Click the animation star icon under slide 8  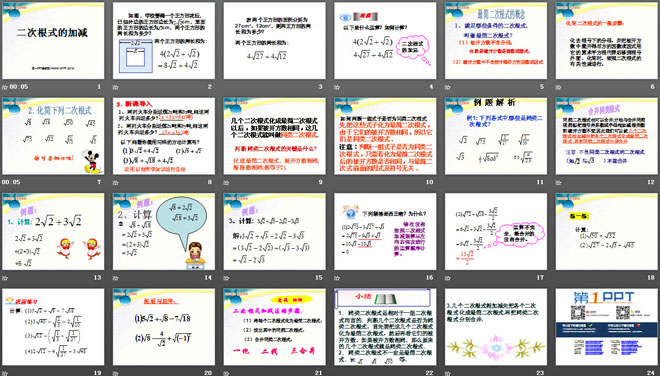(116, 183)
